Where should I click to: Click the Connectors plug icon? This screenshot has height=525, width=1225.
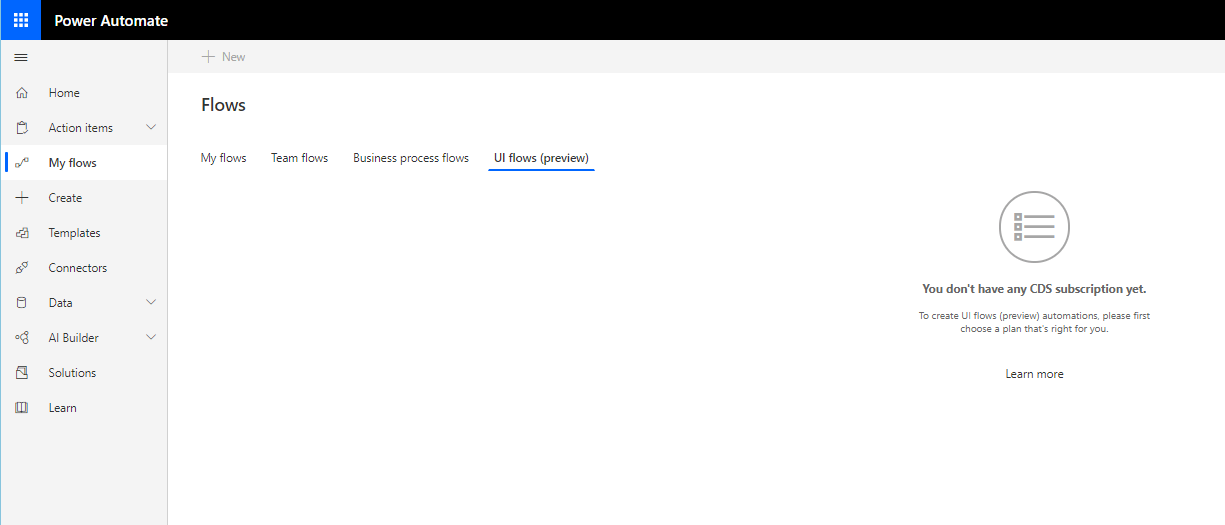[x=22, y=268]
